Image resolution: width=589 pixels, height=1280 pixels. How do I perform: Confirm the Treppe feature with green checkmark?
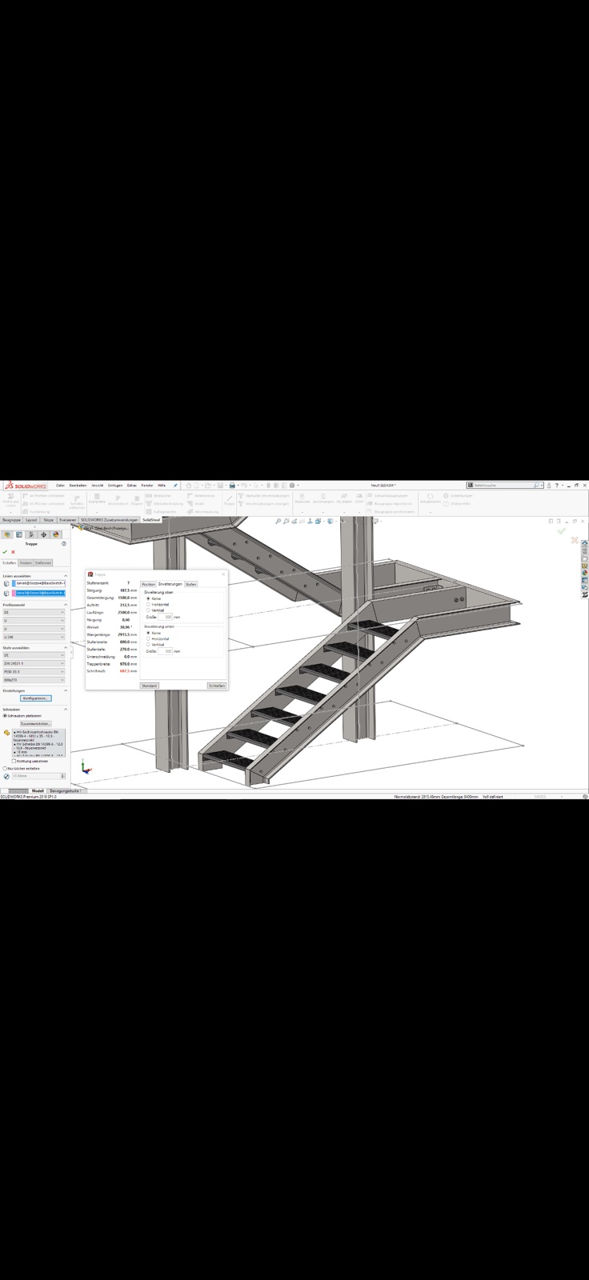[5, 552]
